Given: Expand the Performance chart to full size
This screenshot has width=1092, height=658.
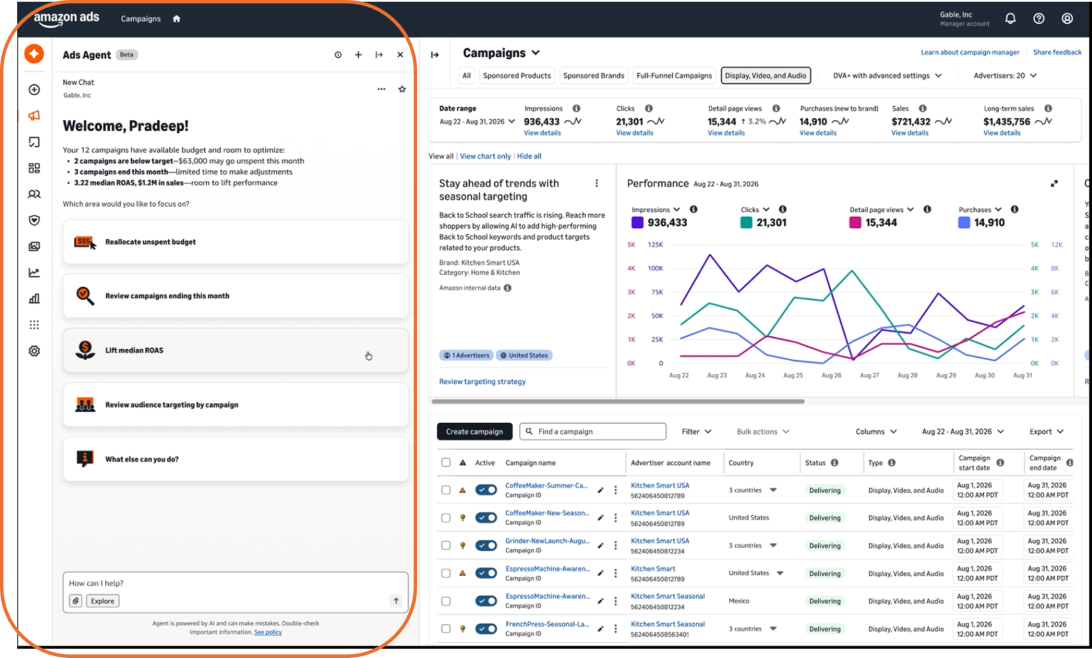Looking at the screenshot, I should point(1054,184).
